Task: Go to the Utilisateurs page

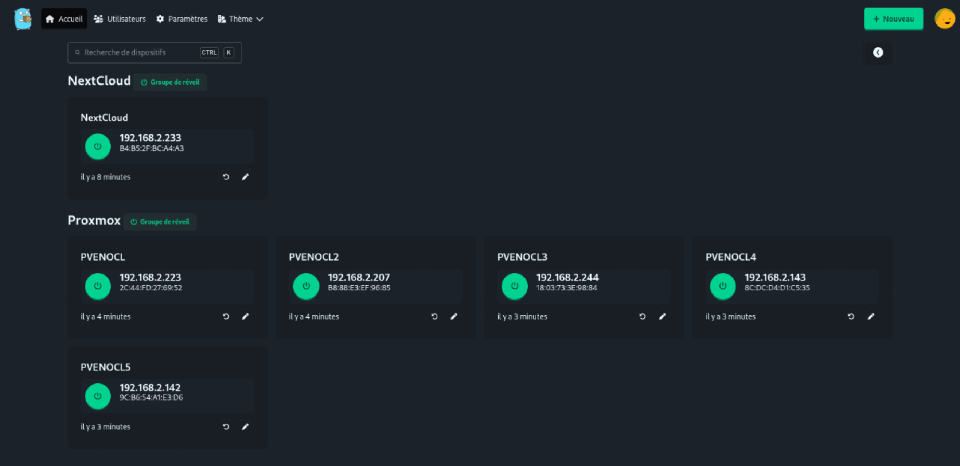Action: point(119,19)
